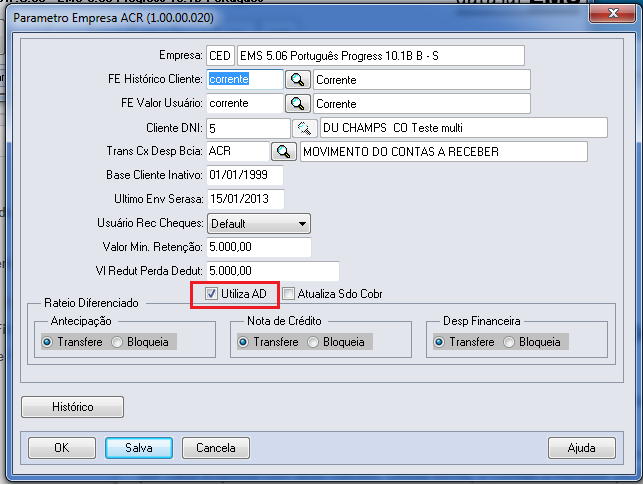The height and width of the screenshot is (485, 643).
Task: Select Bloqueia under Antecipação
Action: pyautogui.click(x=117, y=342)
